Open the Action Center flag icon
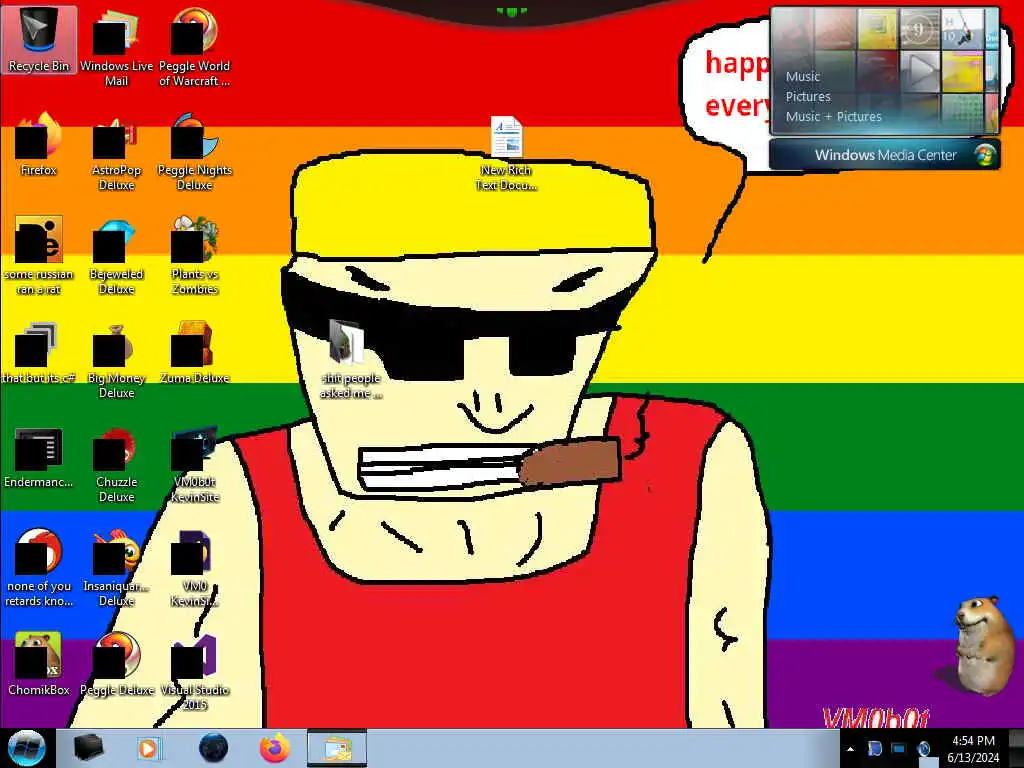Screen dimensions: 1024x768 (874, 748)
